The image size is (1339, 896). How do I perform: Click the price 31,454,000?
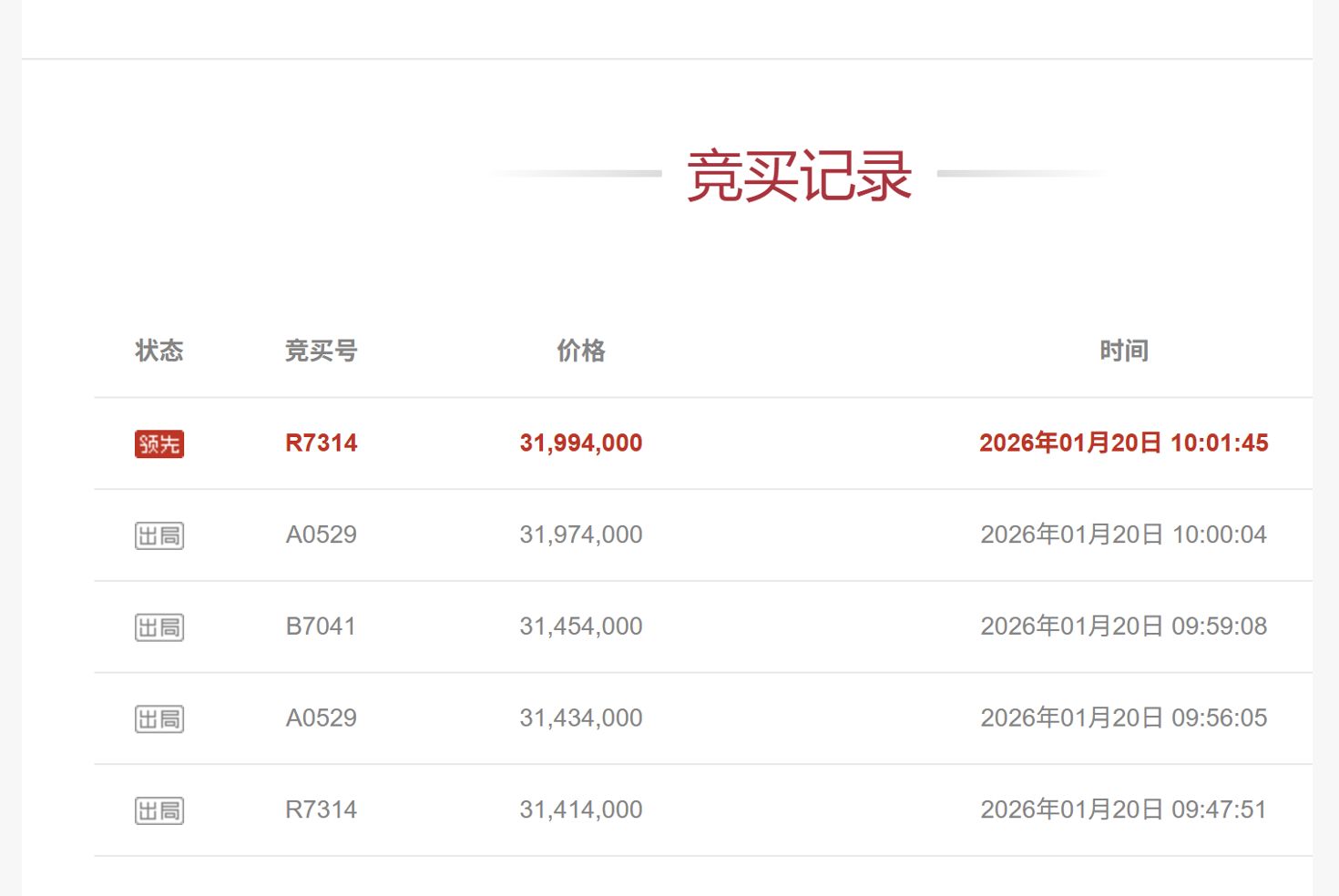(581, 626)
